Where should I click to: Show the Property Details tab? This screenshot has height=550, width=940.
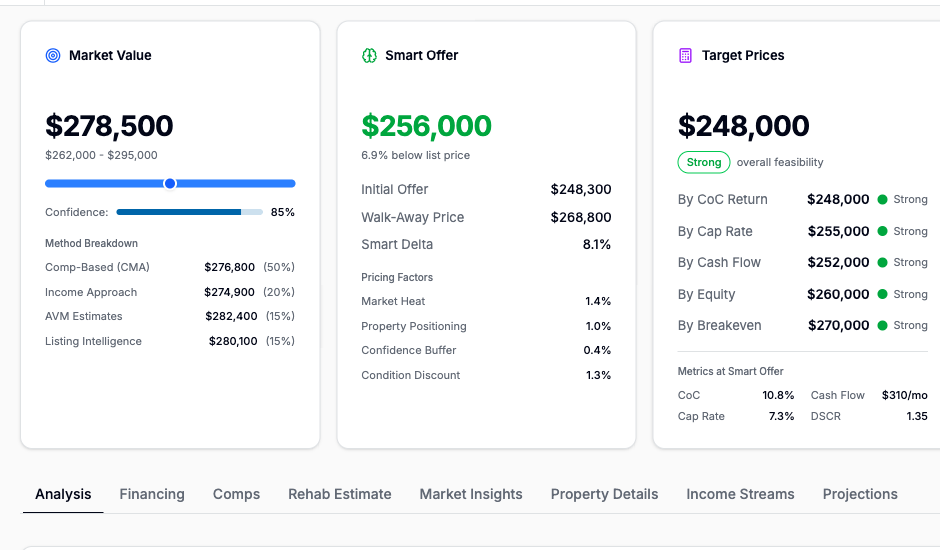(x=604, y=494)
